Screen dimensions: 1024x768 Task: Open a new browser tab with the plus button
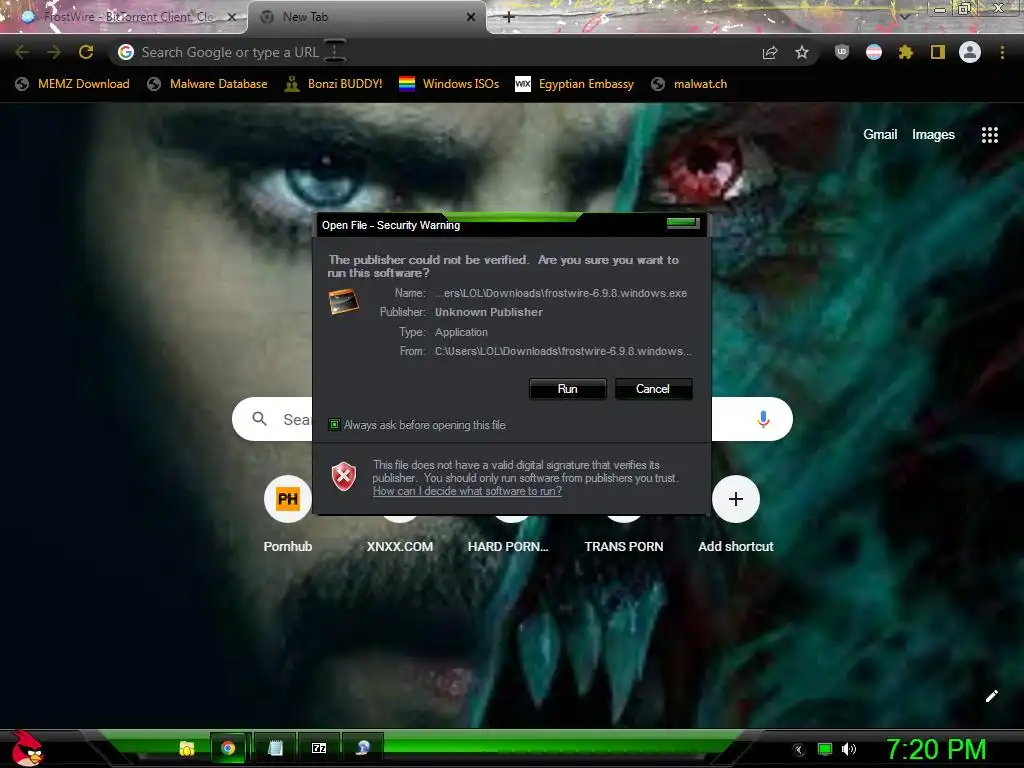[509, 17]
